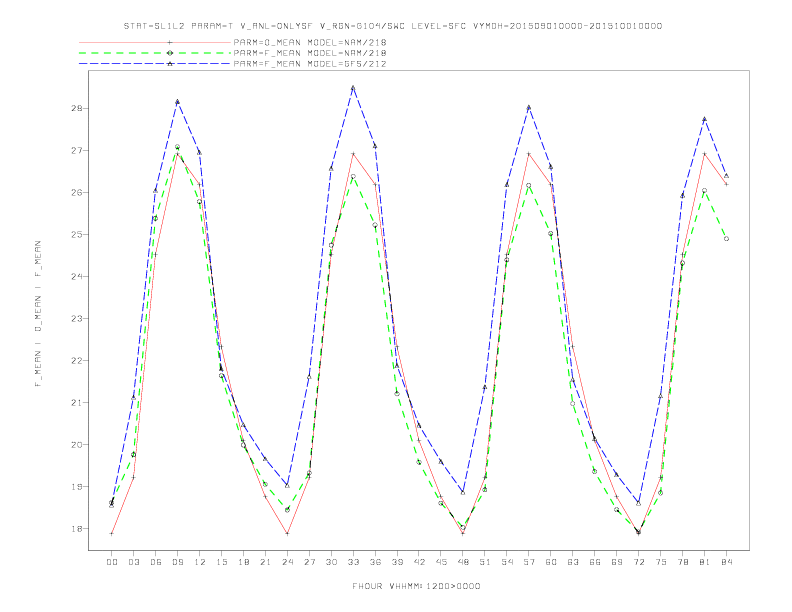Click y-axis tick value 21
792x612 pixels.
coord(77,402)
